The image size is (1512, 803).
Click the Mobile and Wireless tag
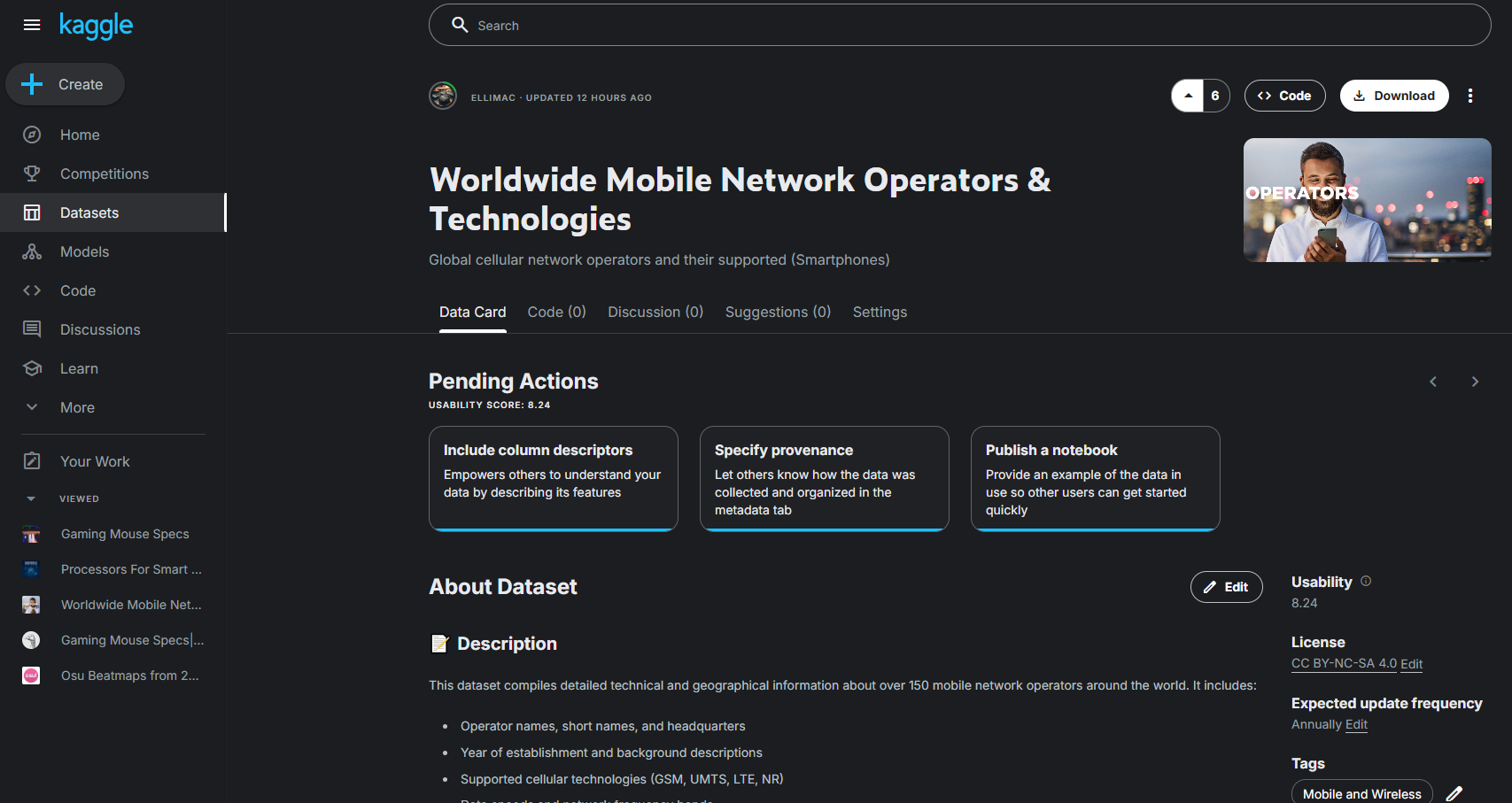(1361, 793)
